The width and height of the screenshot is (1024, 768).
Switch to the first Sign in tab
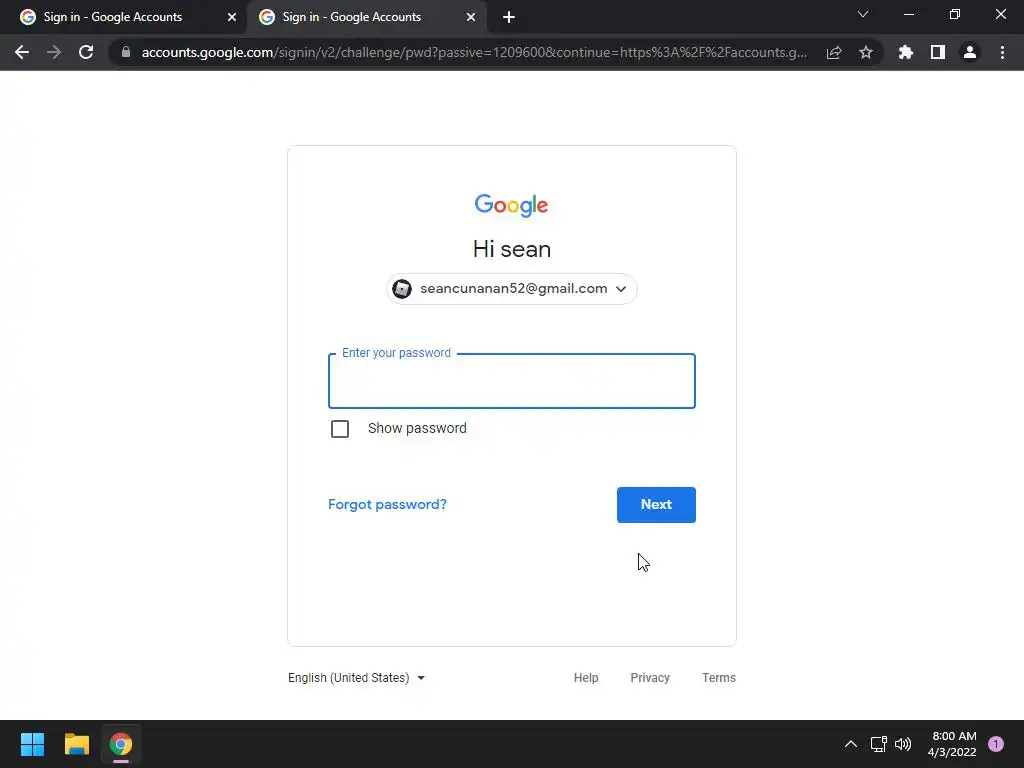[x=112, y=17]
